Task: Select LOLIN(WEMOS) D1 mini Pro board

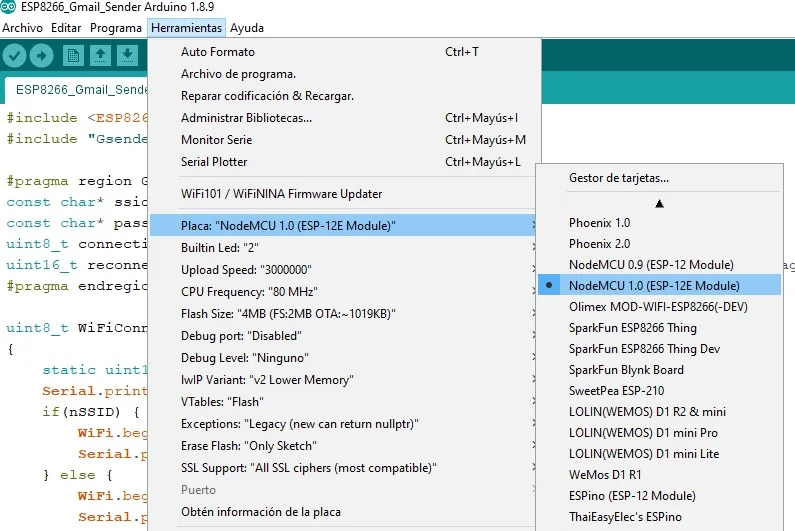Action: click(659, 433)
